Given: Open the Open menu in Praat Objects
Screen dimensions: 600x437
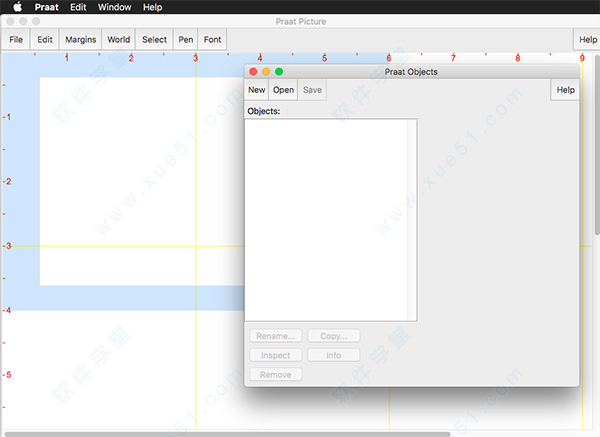Looking at the screenshot, I should tap(283, 90).
